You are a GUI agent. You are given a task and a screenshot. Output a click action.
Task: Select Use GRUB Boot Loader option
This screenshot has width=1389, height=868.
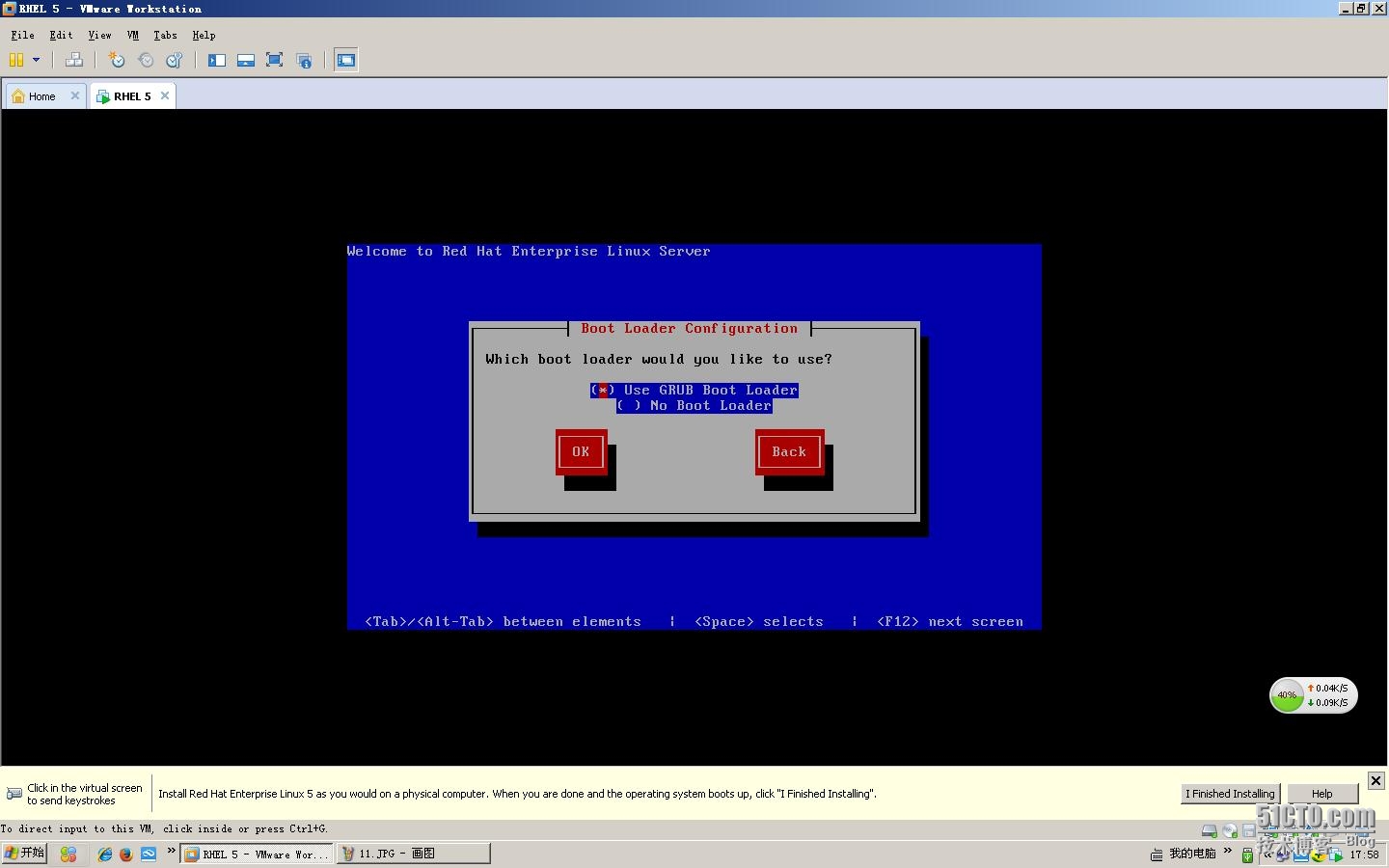coord(694,390)
